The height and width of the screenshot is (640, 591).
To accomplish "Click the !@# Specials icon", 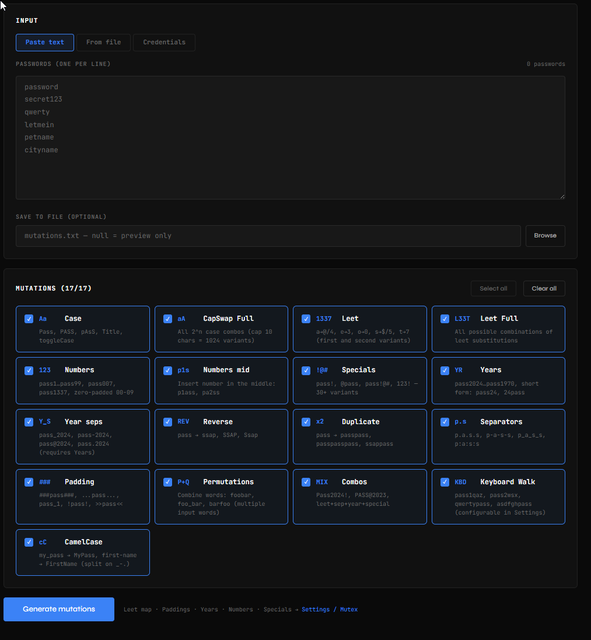I will pyautogui.click(x=322, y=370).
